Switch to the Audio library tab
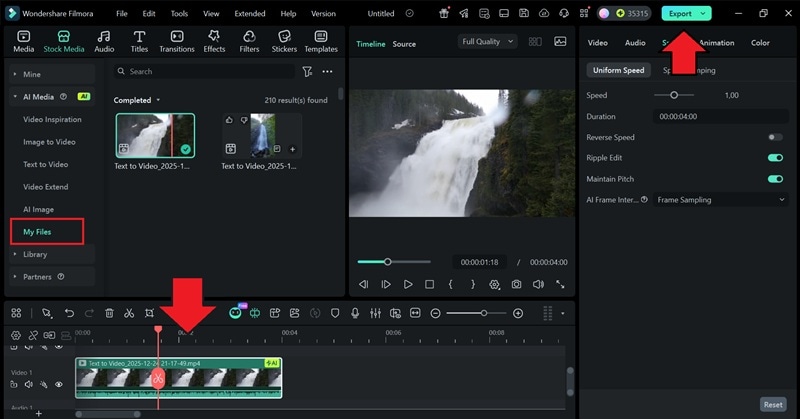This screenshot has width=800, height=419. [x=104, y=41]
